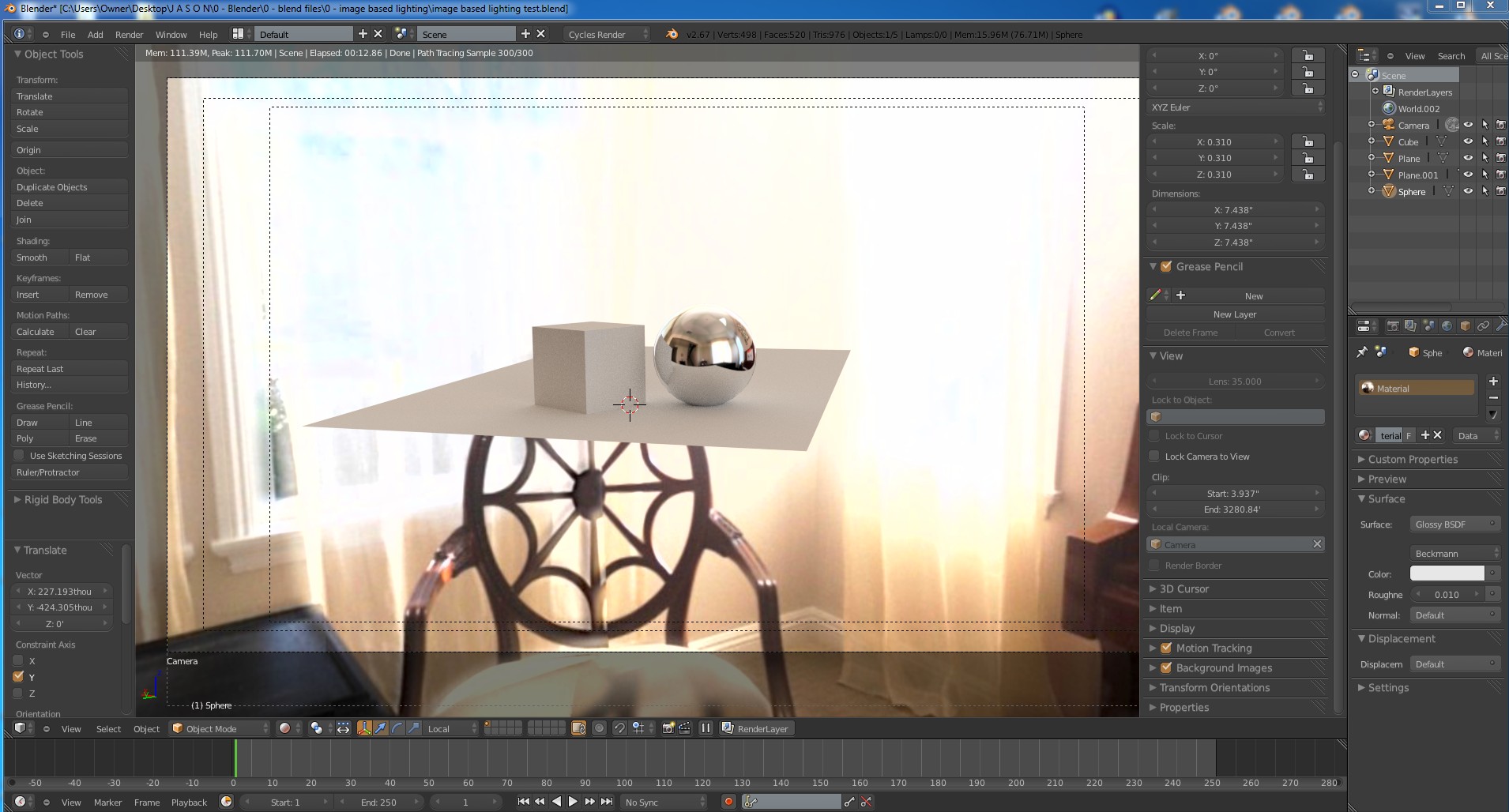Toggle selectability arrow for Cube

(1485, 141)
